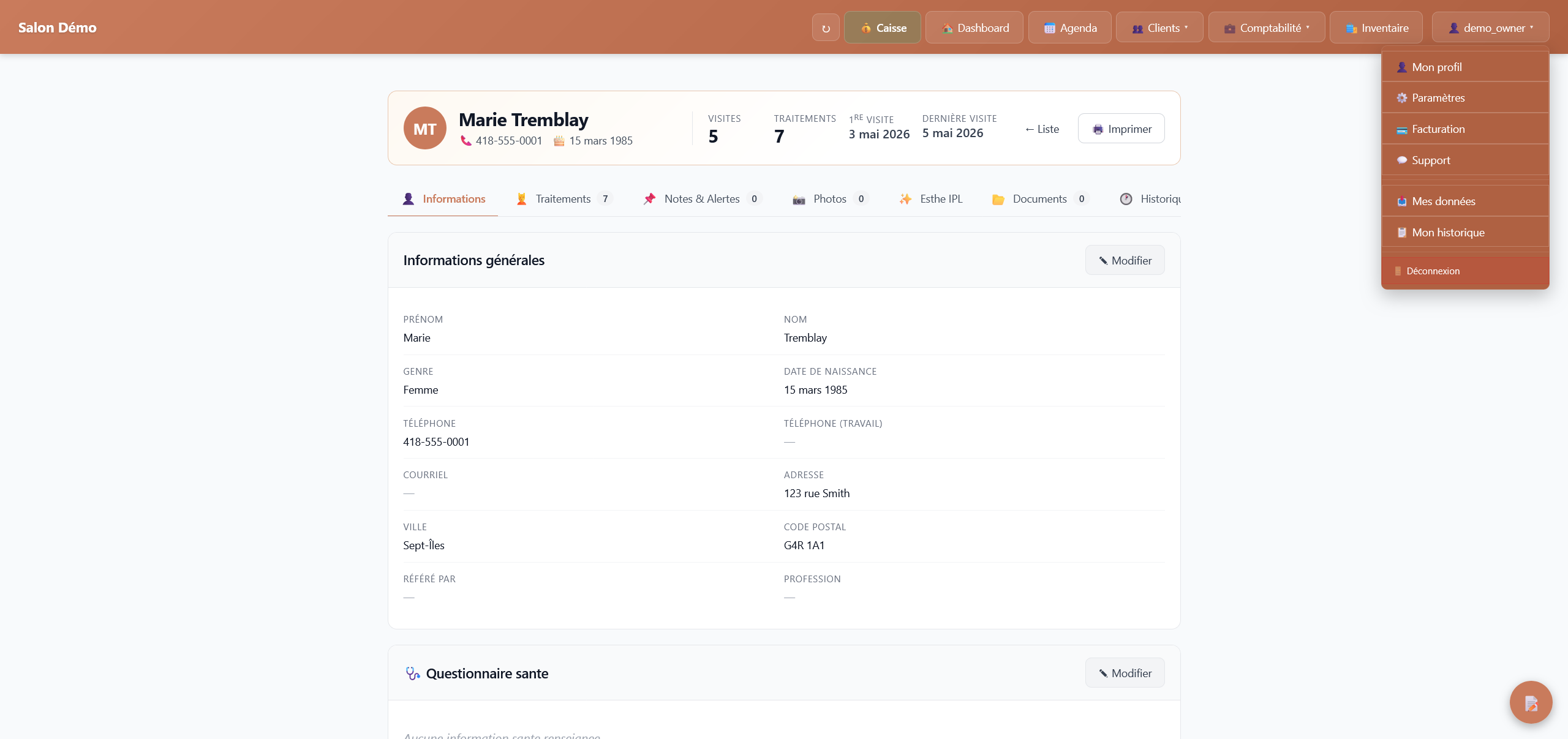Click Déconnexion to log out

pos(1465,271)
